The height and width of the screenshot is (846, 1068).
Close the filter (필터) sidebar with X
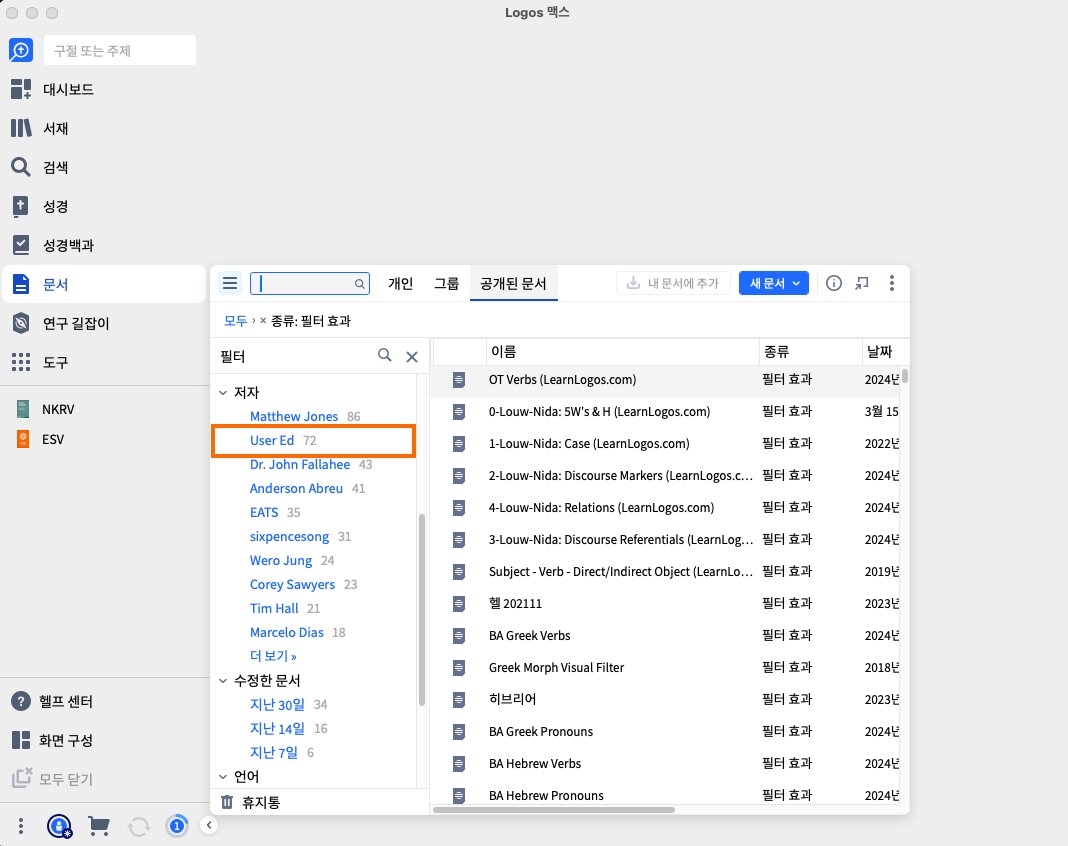tap(412, 356)
